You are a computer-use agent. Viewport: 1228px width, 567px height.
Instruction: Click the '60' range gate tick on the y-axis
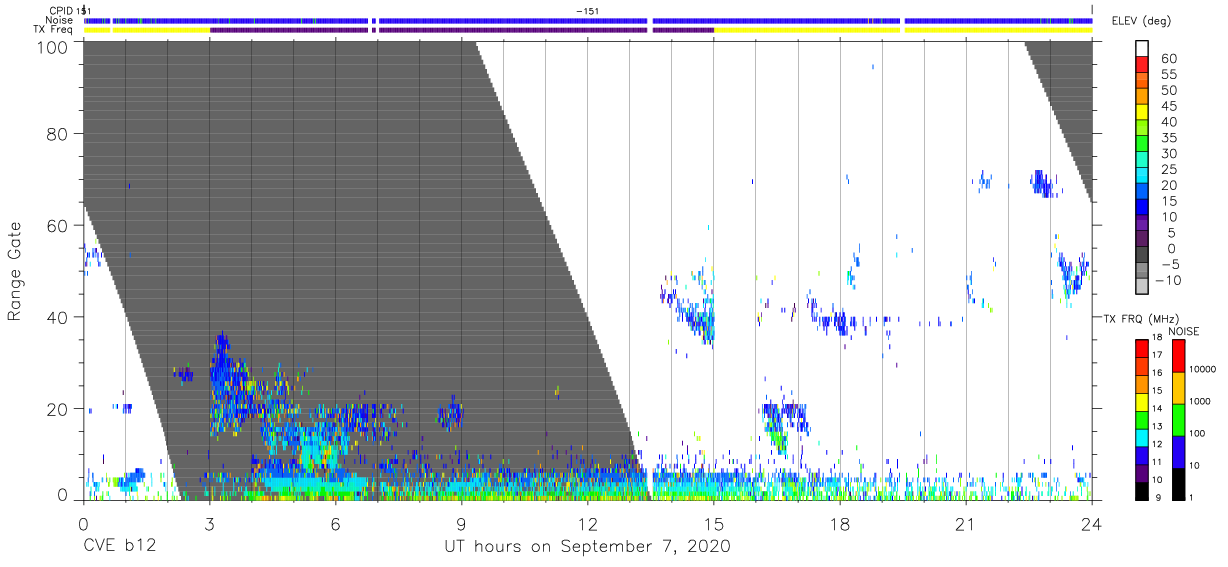click(57, 226)
